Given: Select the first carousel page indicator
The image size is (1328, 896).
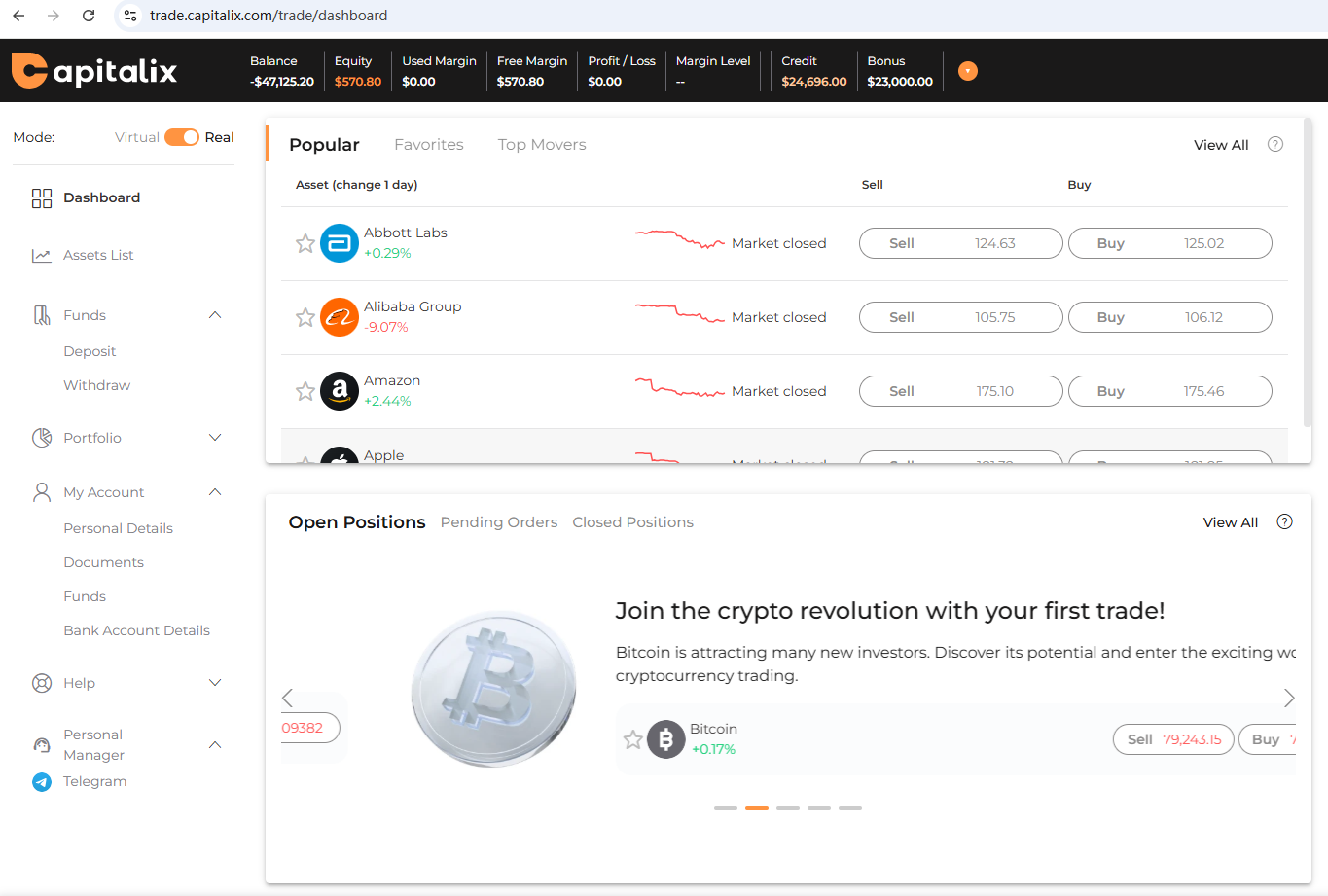Looking at the screenshot, I should tap(726, 808).
